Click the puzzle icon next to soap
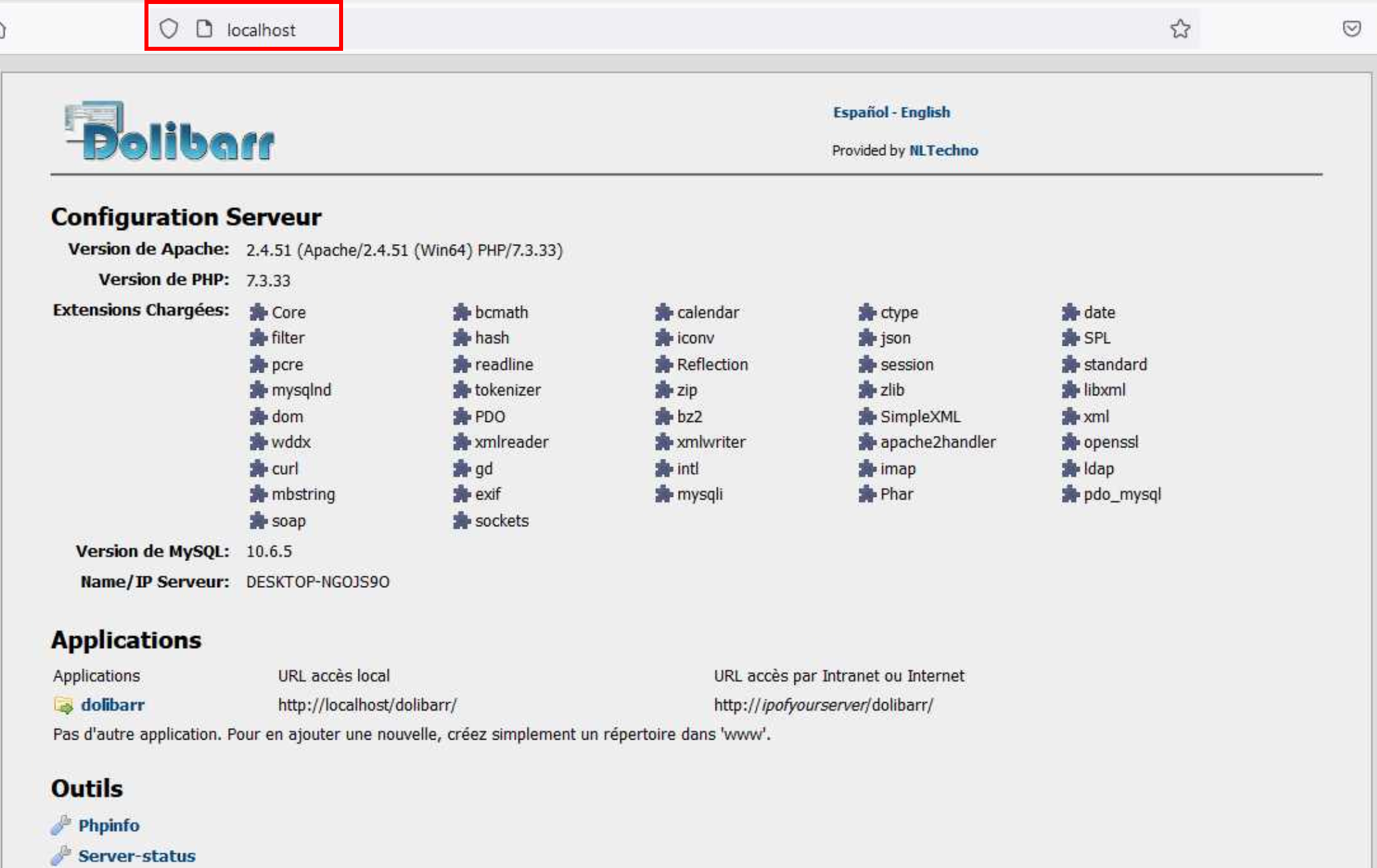The width and height of the screenshot is (1377, 868). [258, 521]
